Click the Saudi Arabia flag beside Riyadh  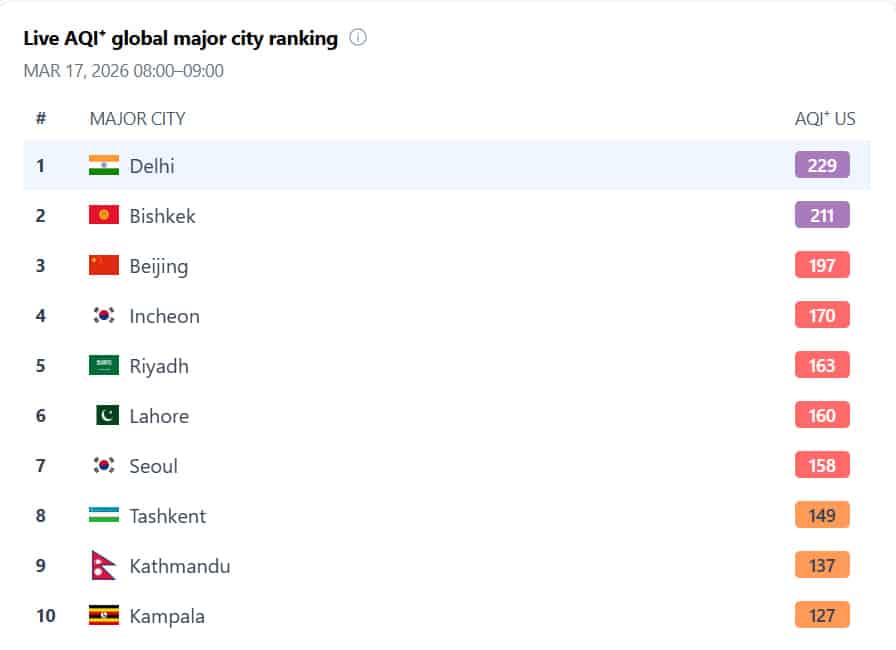103,365
